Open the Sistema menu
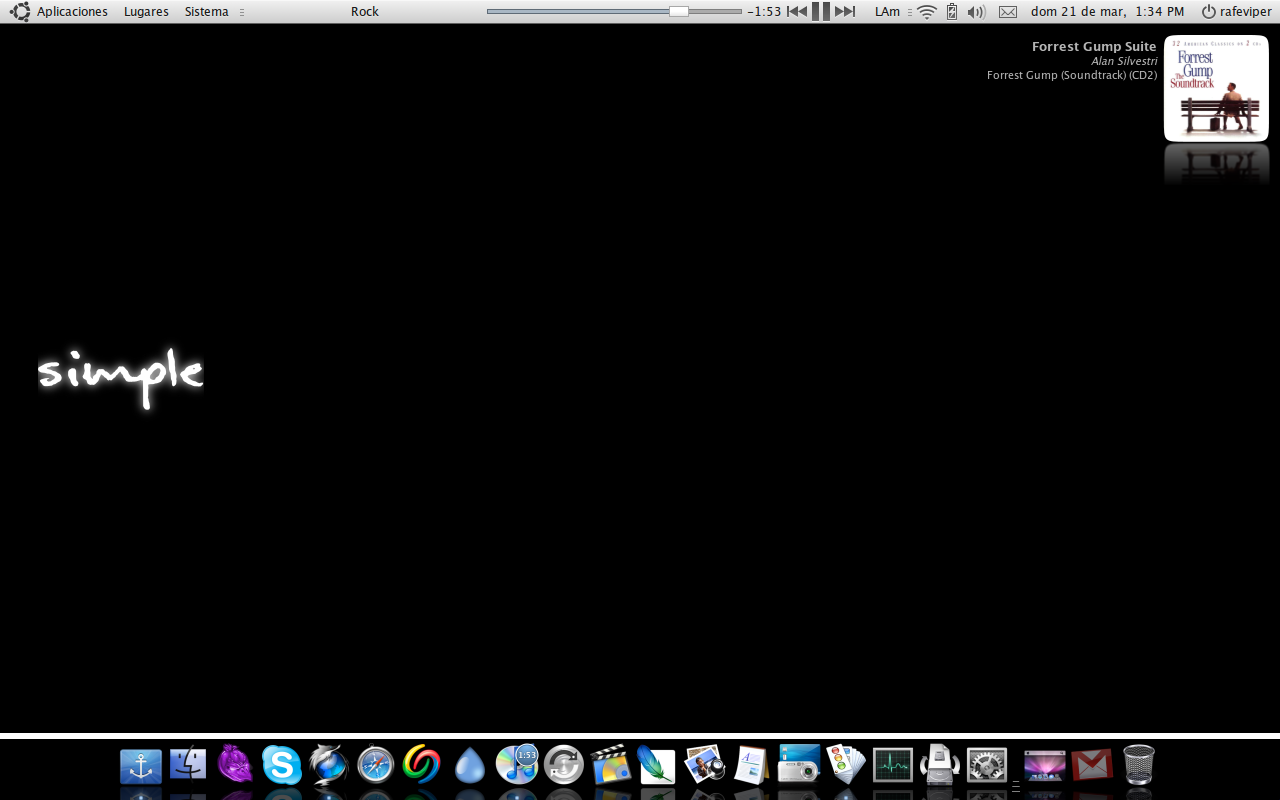 tap(206, 12)
